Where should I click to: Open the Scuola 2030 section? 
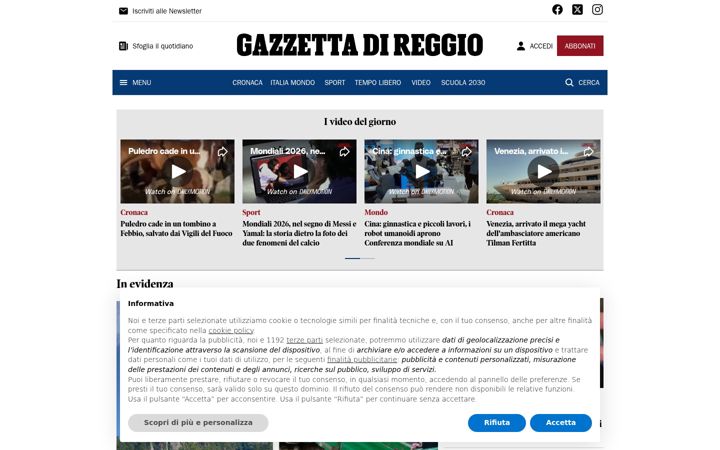(x=463, y=83)
